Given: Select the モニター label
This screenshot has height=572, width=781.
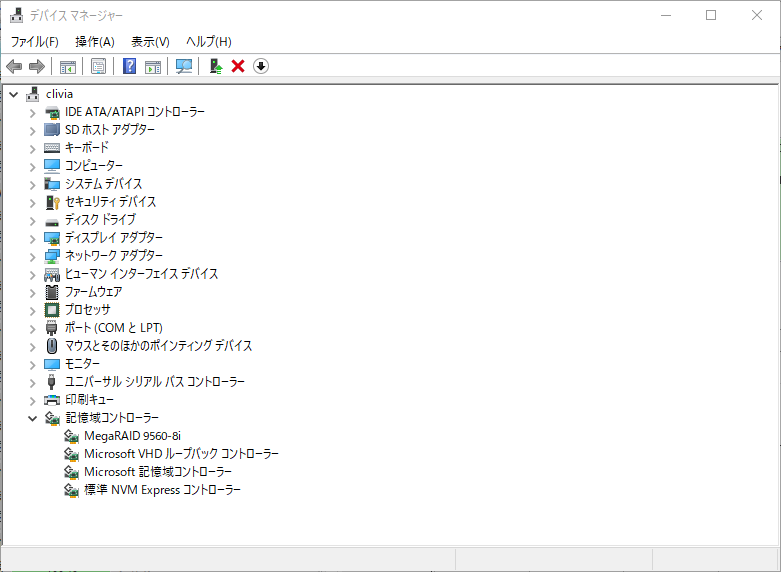Looking at the screenshot, I should pos(82,363).
